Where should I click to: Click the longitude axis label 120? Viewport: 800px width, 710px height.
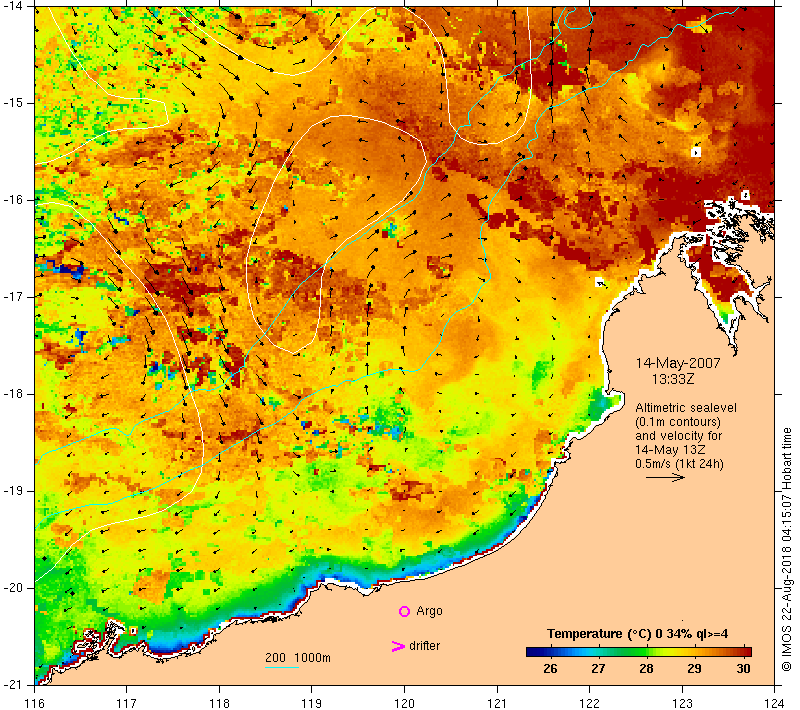coord(405,703)
